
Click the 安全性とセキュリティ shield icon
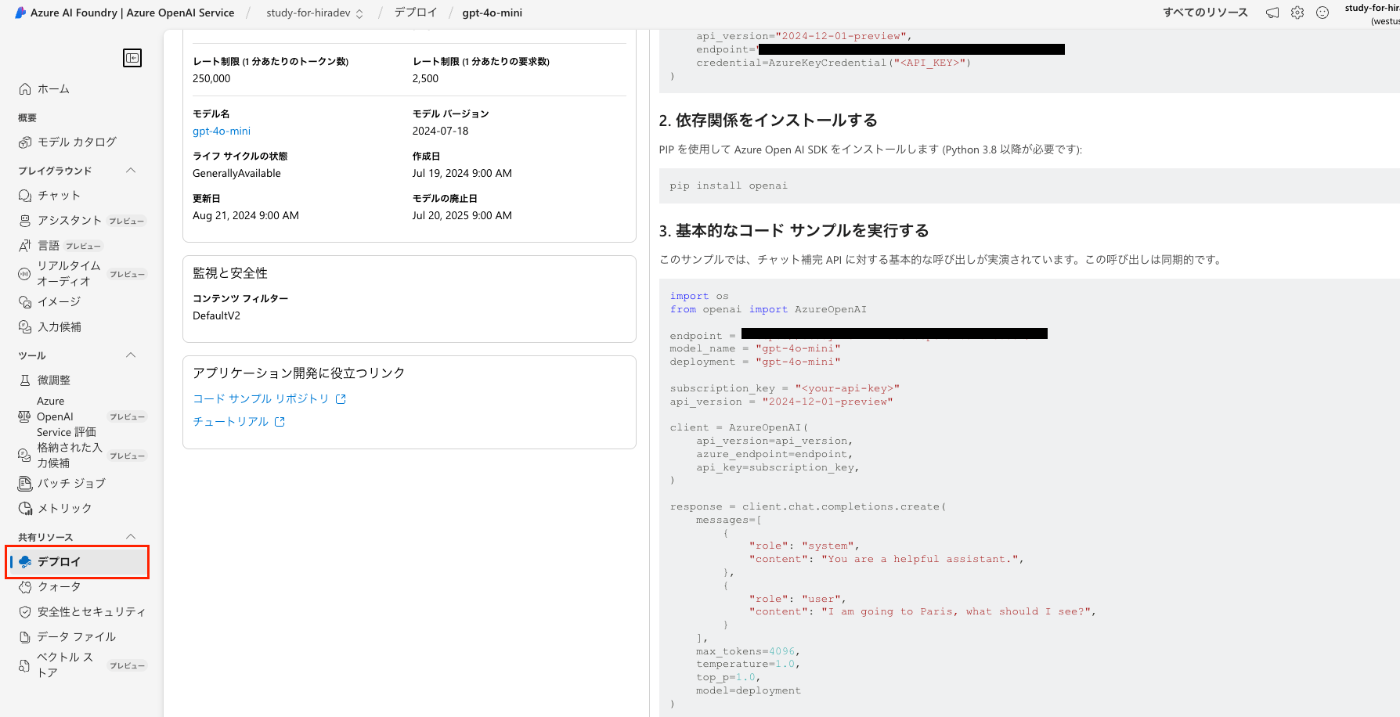[25, 612]
